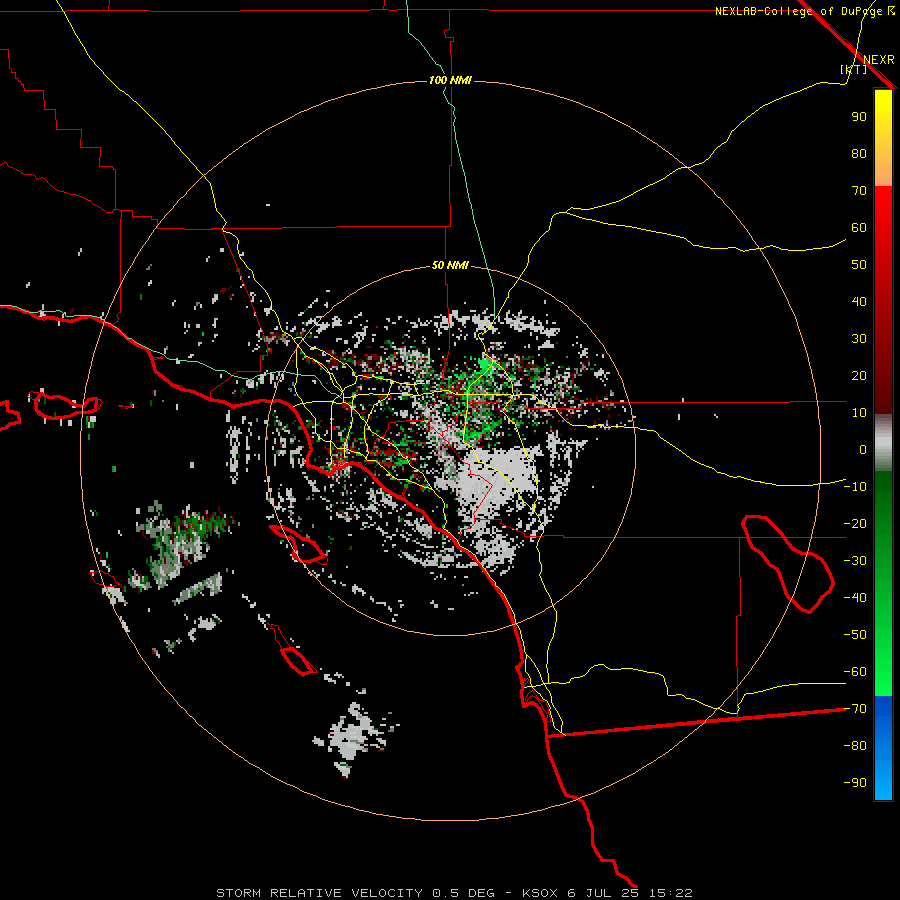Image resolution: width=900 pixels, height=900 pixels.
Task: Click the 6 JUL 25 date text
Action: (x=604, y=893)
